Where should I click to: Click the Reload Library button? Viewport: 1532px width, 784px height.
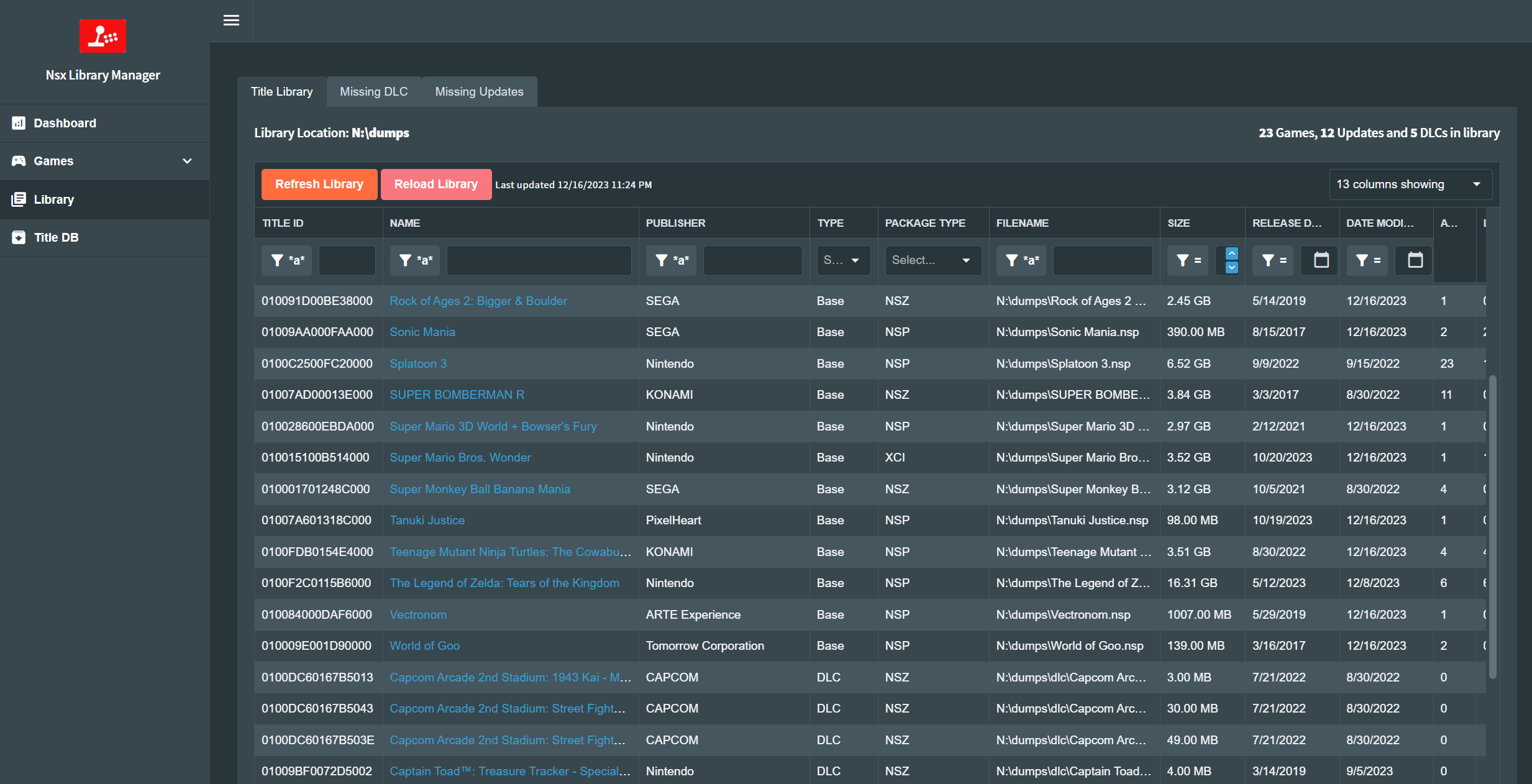pos(436,185)
